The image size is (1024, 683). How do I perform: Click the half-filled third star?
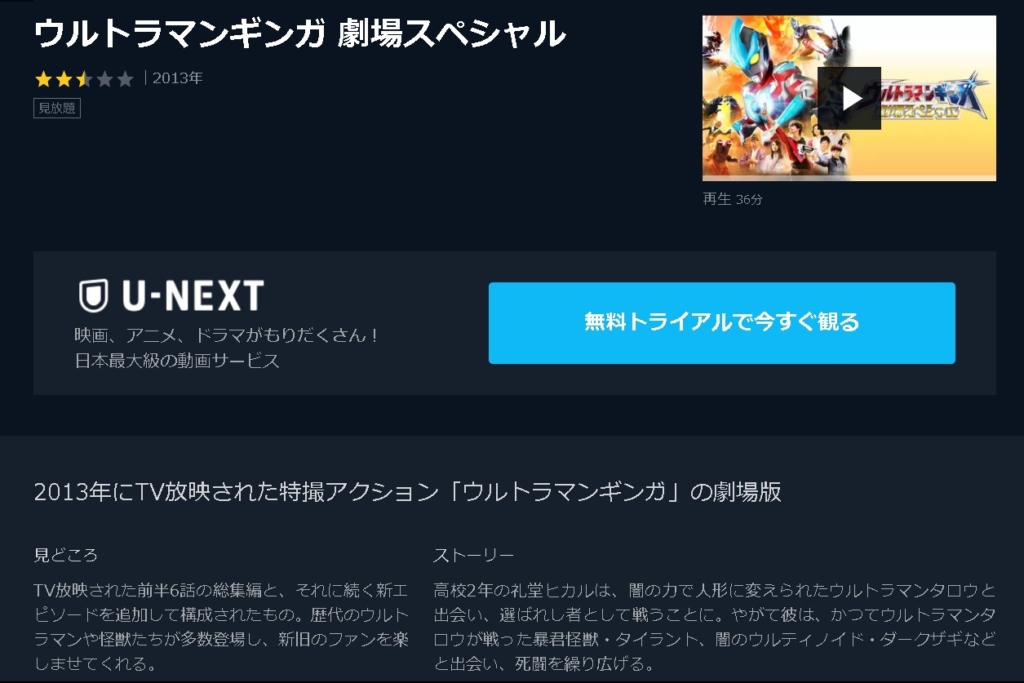coord(84,79)
